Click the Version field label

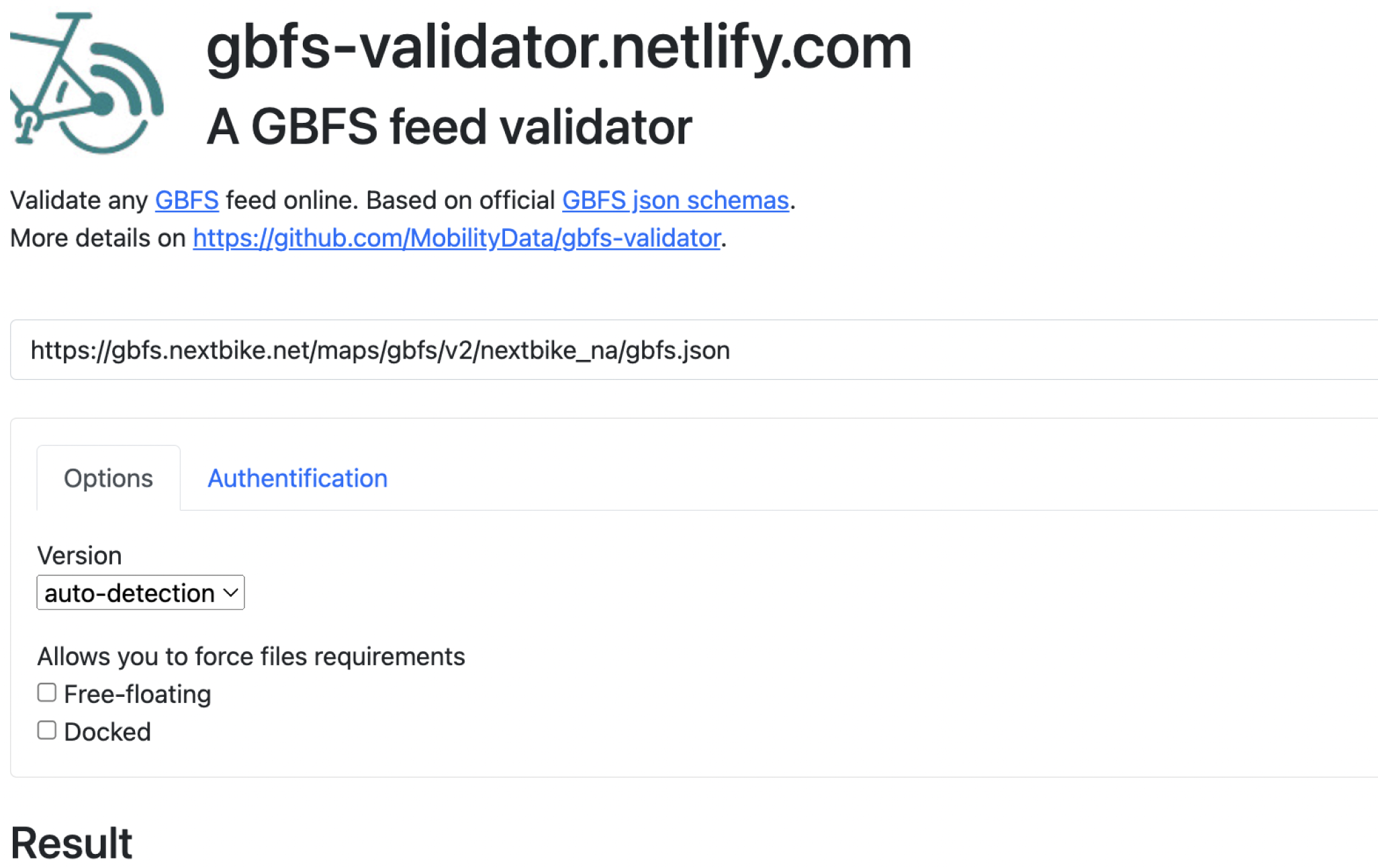click(79, 555)
